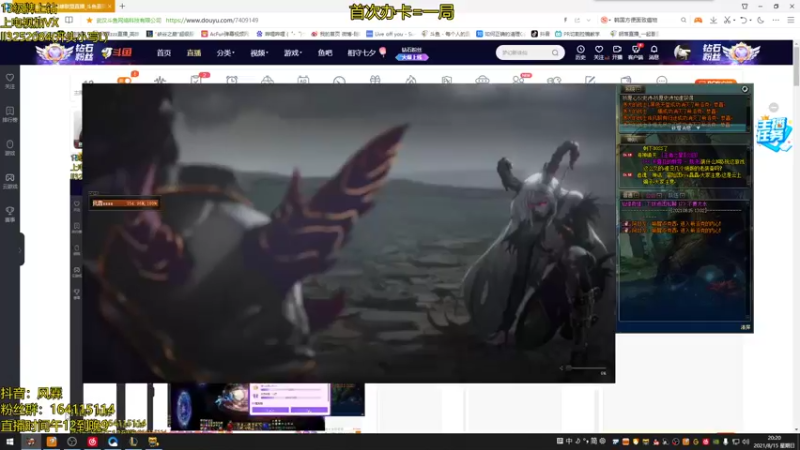Viewport: 800px width, 450px height.
Task: Toggle night mode moon icon
Action: pos(760,20)
